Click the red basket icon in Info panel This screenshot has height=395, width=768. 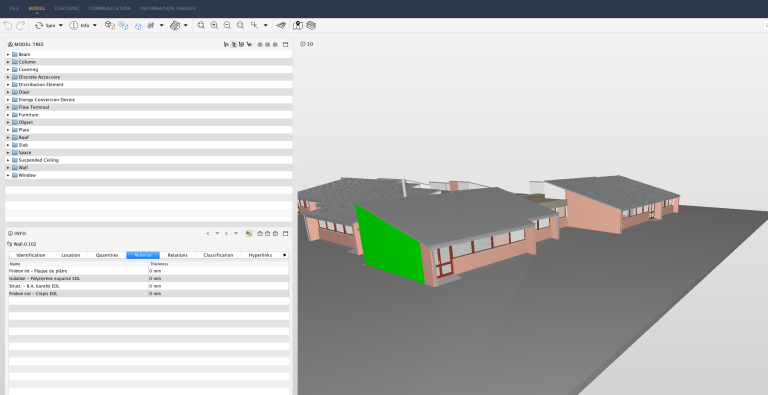coord(267,234)
